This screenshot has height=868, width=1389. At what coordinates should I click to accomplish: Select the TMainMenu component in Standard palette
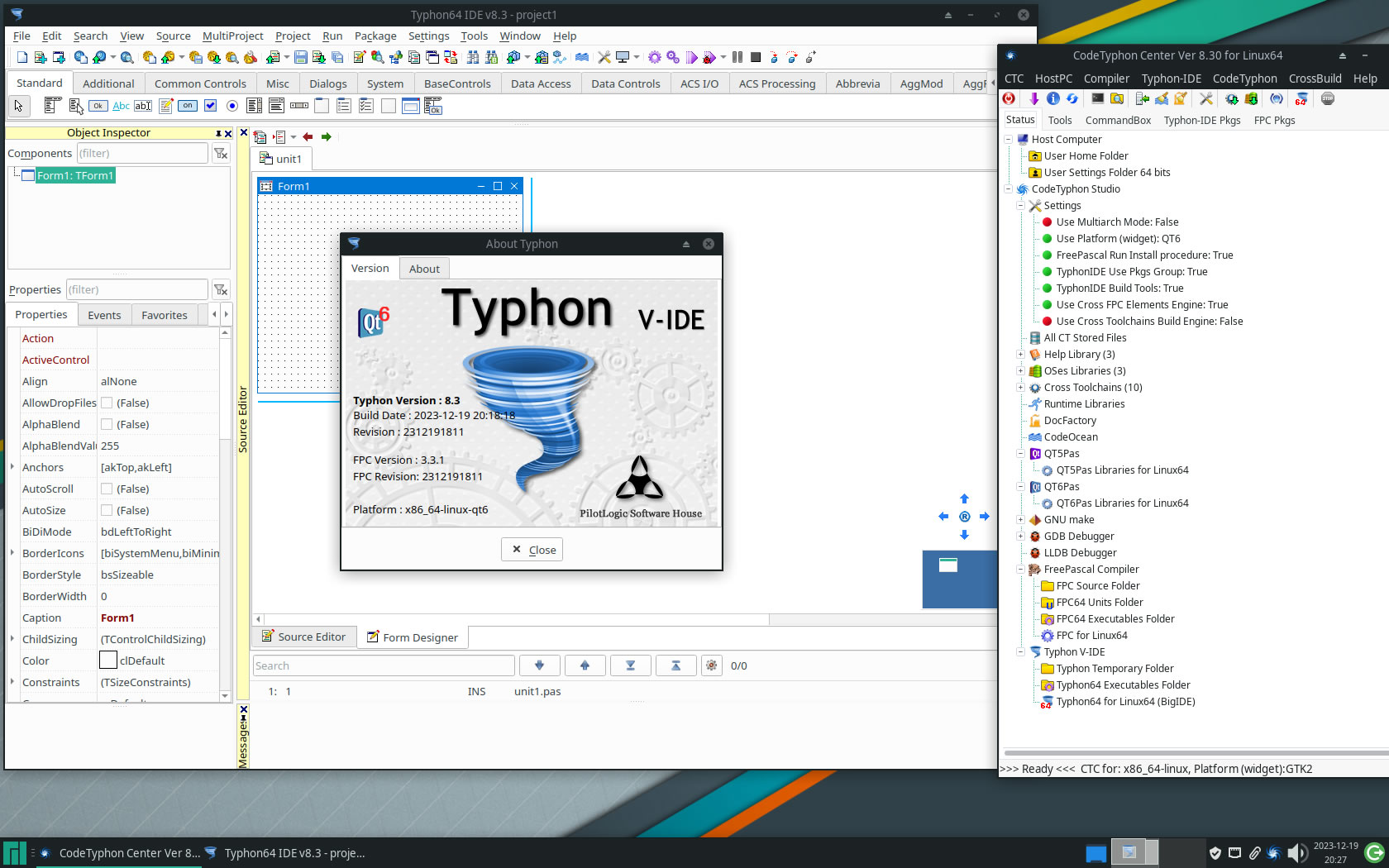pyautogui.click(x=53, y=106)
